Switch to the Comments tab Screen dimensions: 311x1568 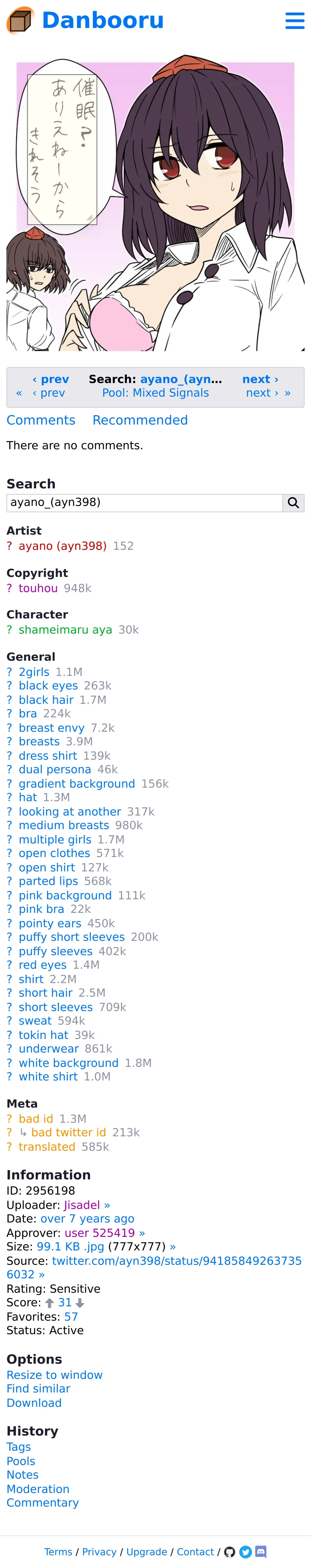coord(41,420)
